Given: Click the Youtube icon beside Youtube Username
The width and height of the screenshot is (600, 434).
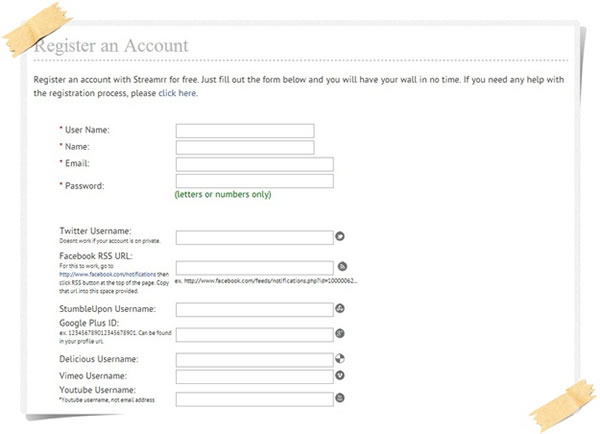Looking at the screenshot, I should 340,398.
